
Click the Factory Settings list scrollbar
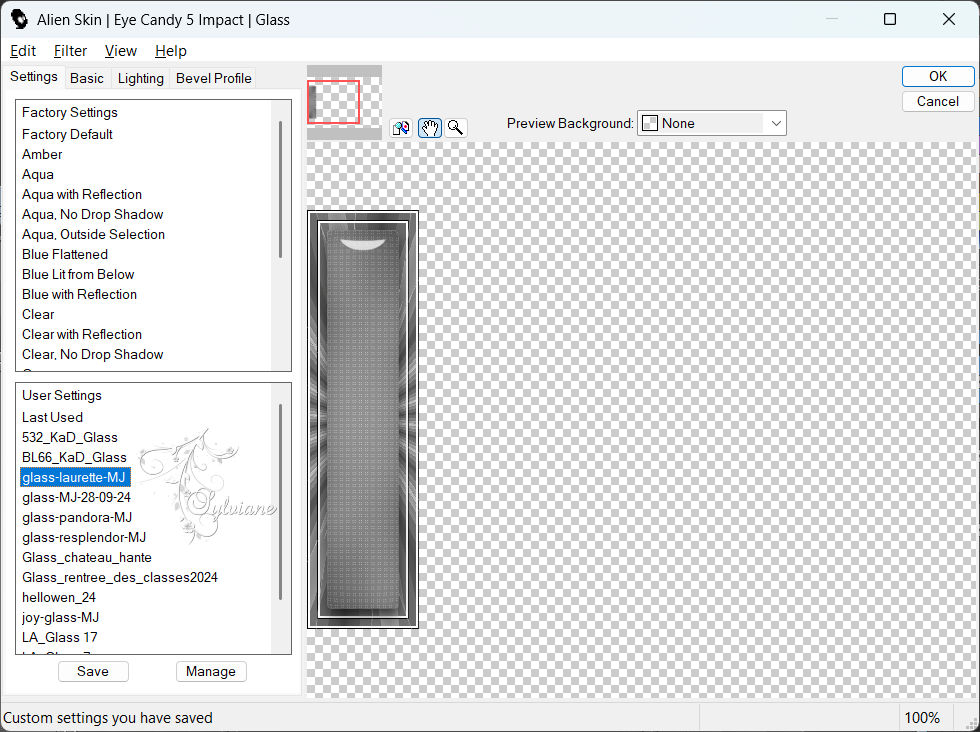pyautogui.click(x=281, y=189)
